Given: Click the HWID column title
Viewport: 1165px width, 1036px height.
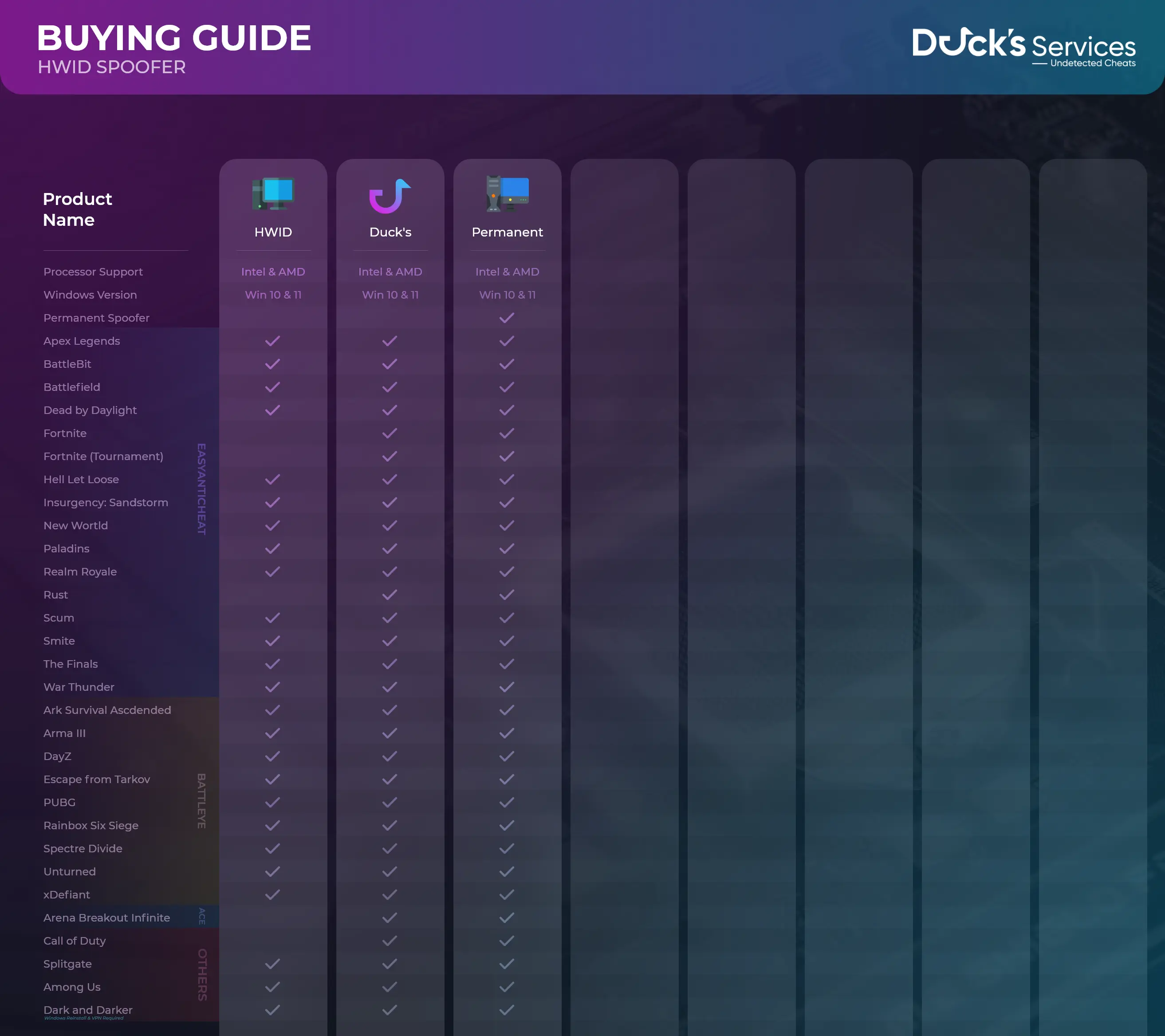Looking at the screenshot, I should point(273,232).
